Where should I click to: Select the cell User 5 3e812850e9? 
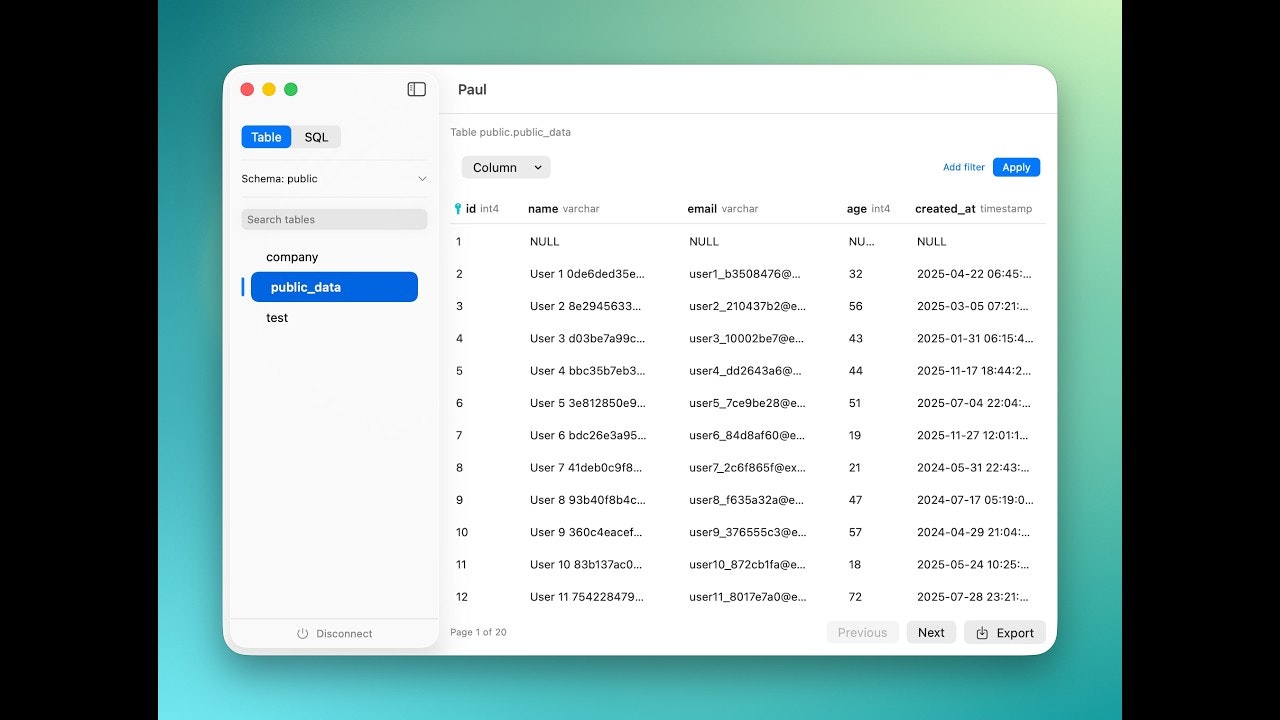click(588, 403)
